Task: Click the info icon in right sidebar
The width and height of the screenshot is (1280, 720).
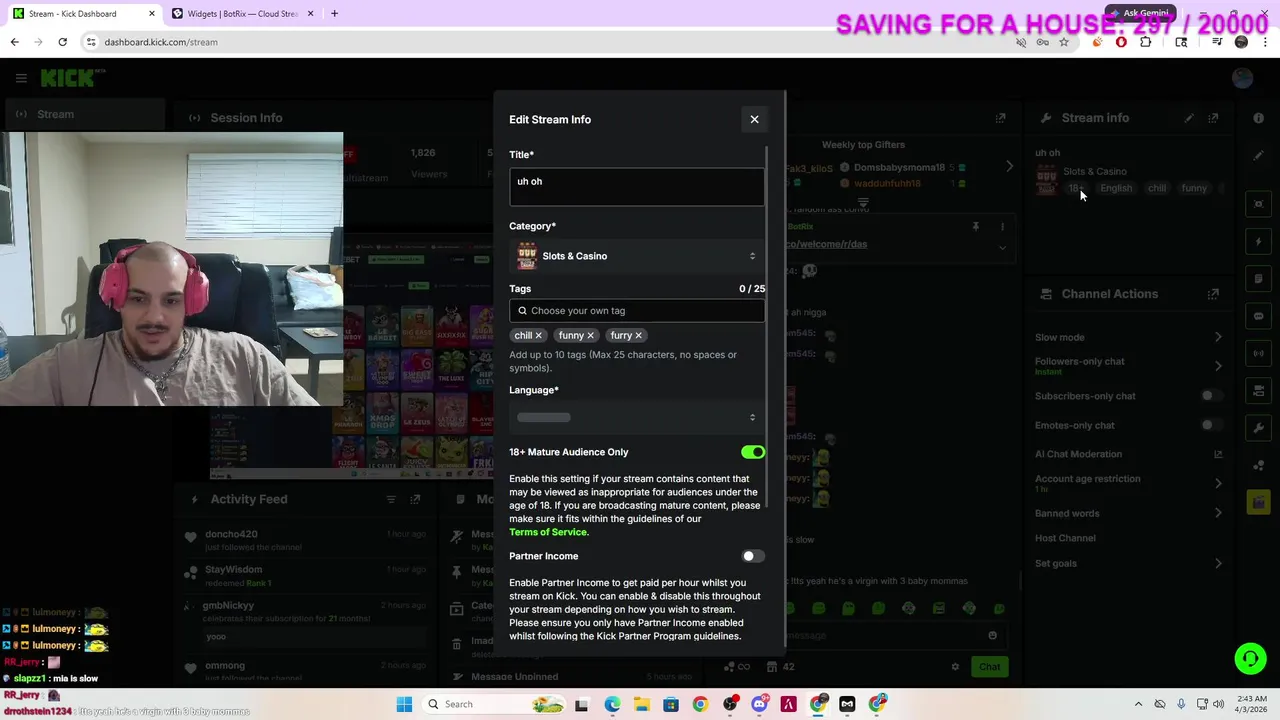Action: click(x=1259, y=118)
